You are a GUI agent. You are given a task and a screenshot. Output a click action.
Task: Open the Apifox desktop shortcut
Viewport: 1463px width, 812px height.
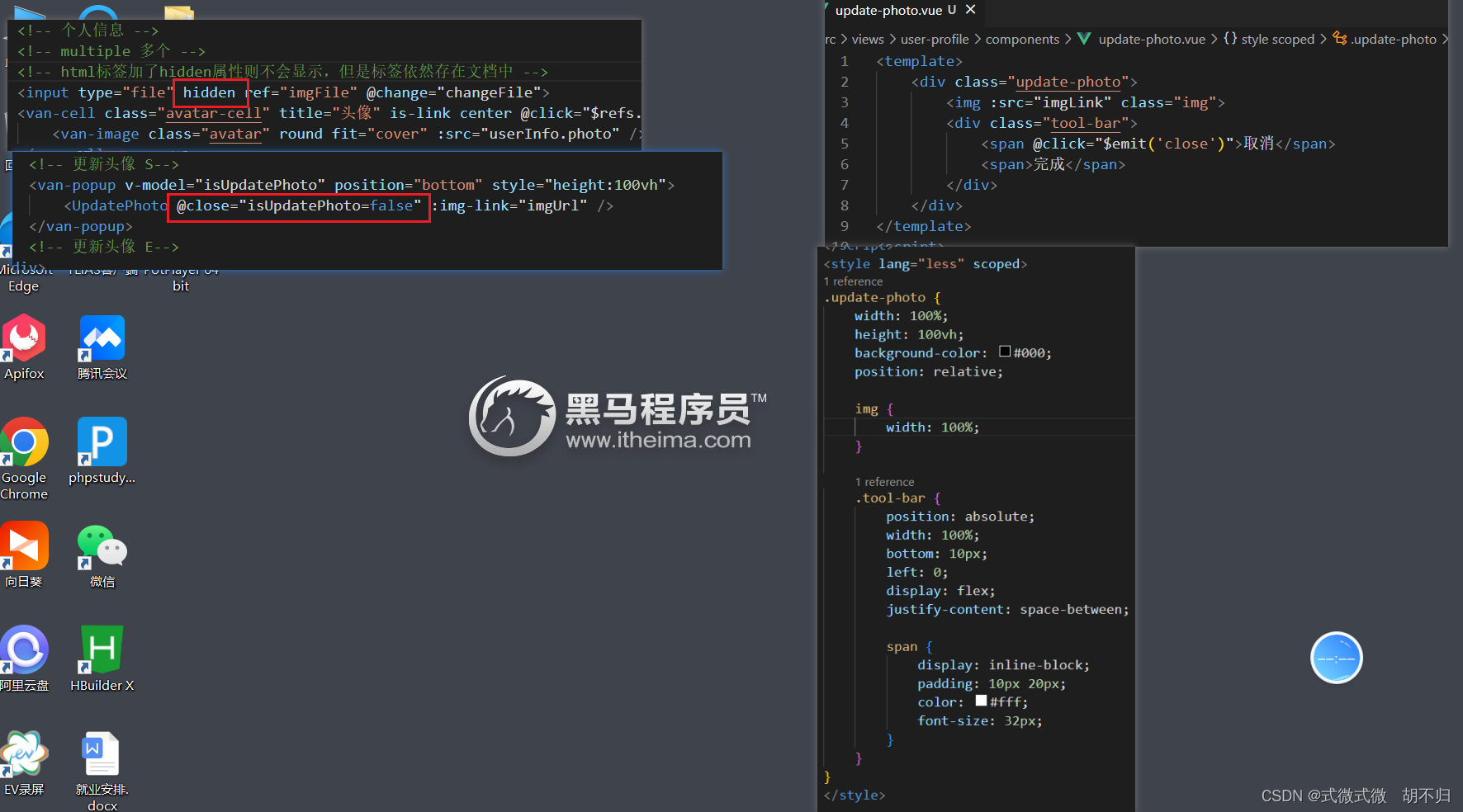click(24, 347)
